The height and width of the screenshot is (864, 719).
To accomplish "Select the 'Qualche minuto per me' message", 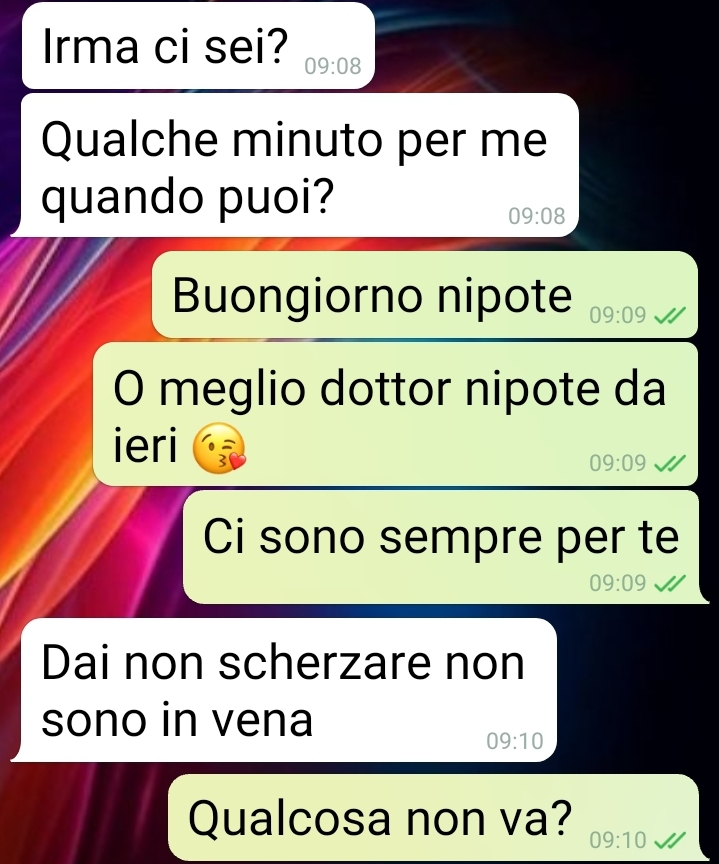I will (x=295, y=165).
